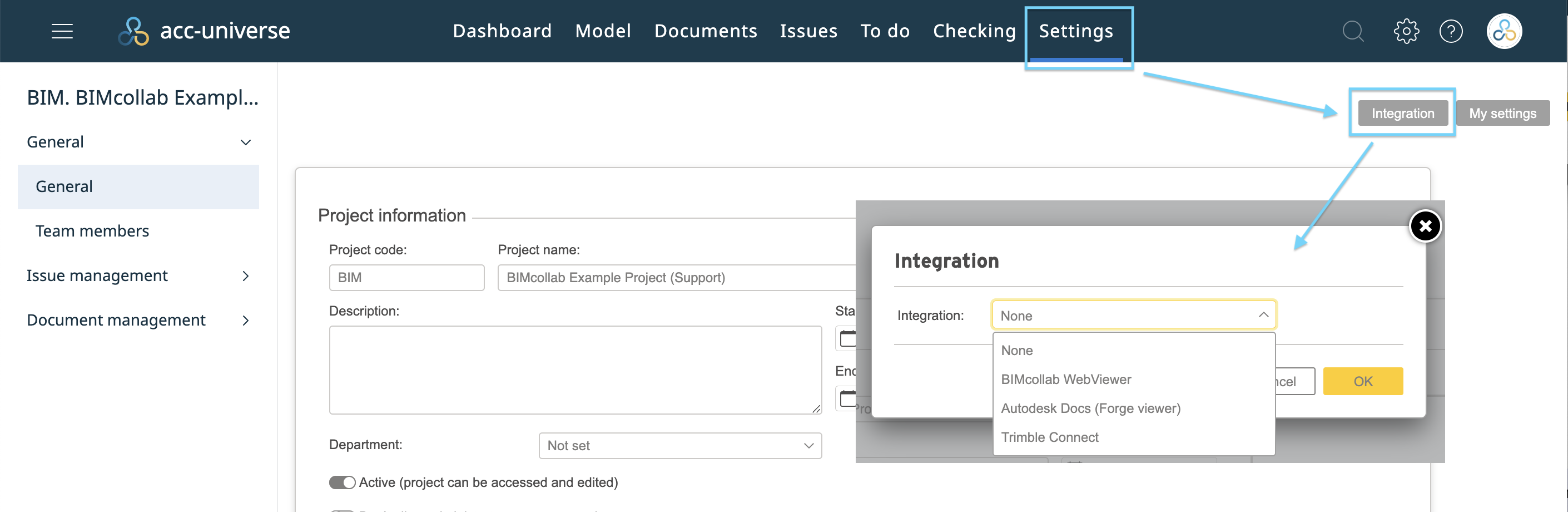Click inside the Description text area
Image resolution: width=1568 pixels, height=512 pixels.
[575, 370]
